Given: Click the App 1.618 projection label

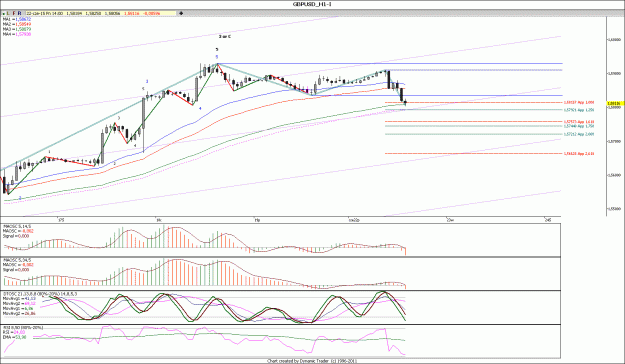Looking at the screenshot, I should (x=579, y=122).
